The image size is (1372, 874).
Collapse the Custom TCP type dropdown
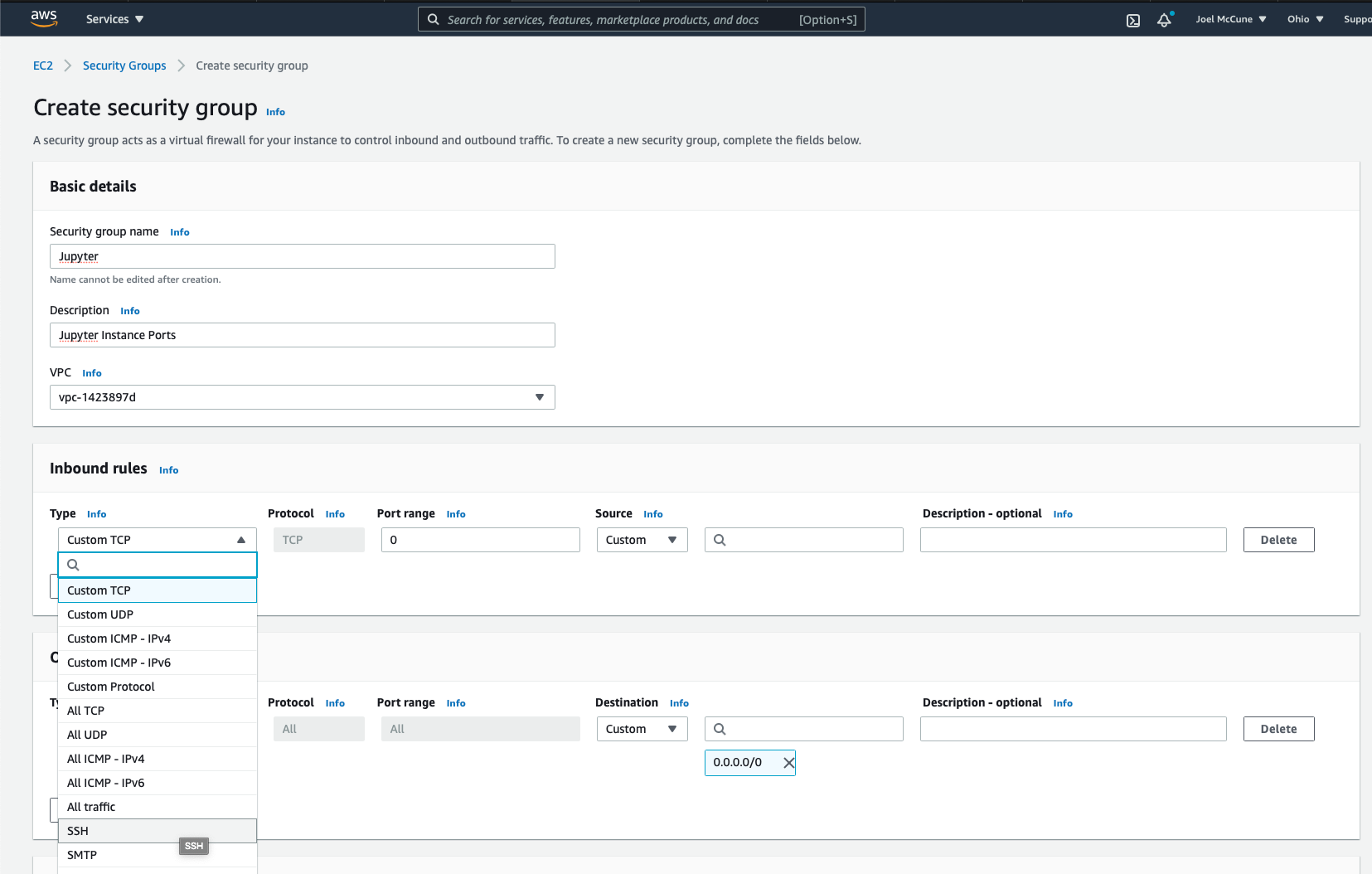coord(158,540)
